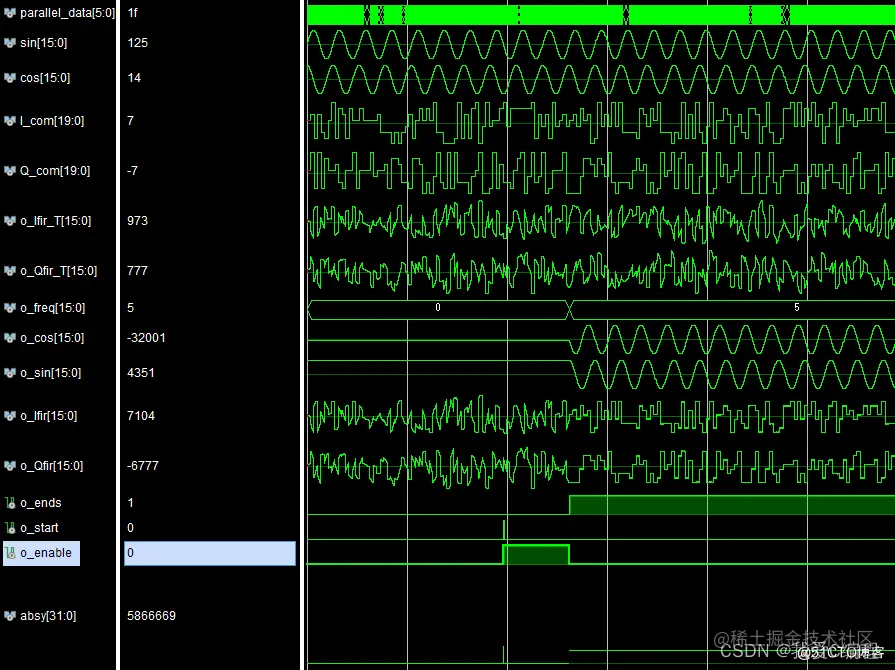
Task: Click the bus icon beside o_Ifir[15:0]
Action: click(x=10, y=415)
